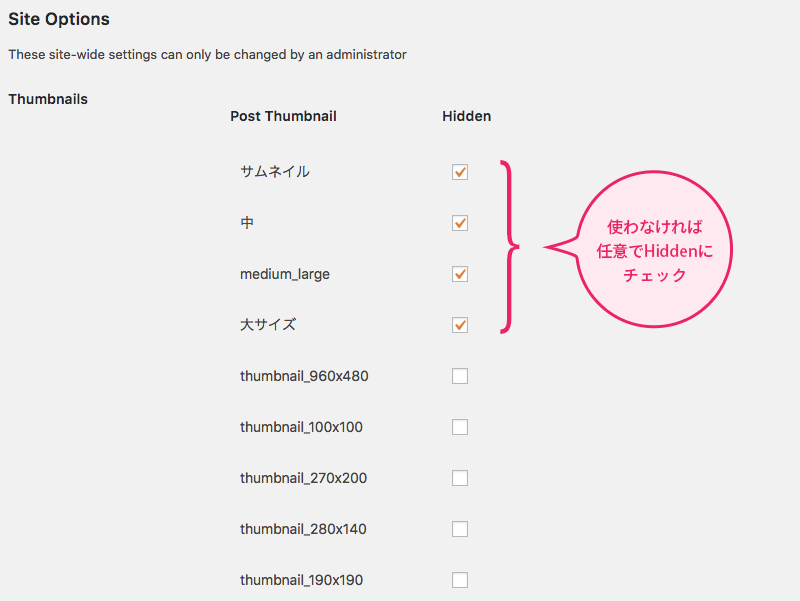
Task: Toggle Hidden checkbox for medium_large
Action: (460, 274)
